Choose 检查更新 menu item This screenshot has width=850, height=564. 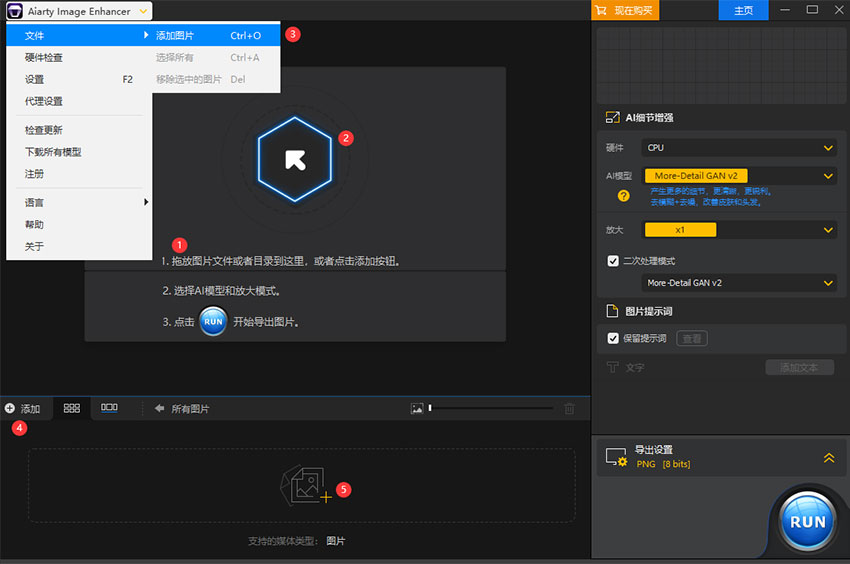click(44, 130)
